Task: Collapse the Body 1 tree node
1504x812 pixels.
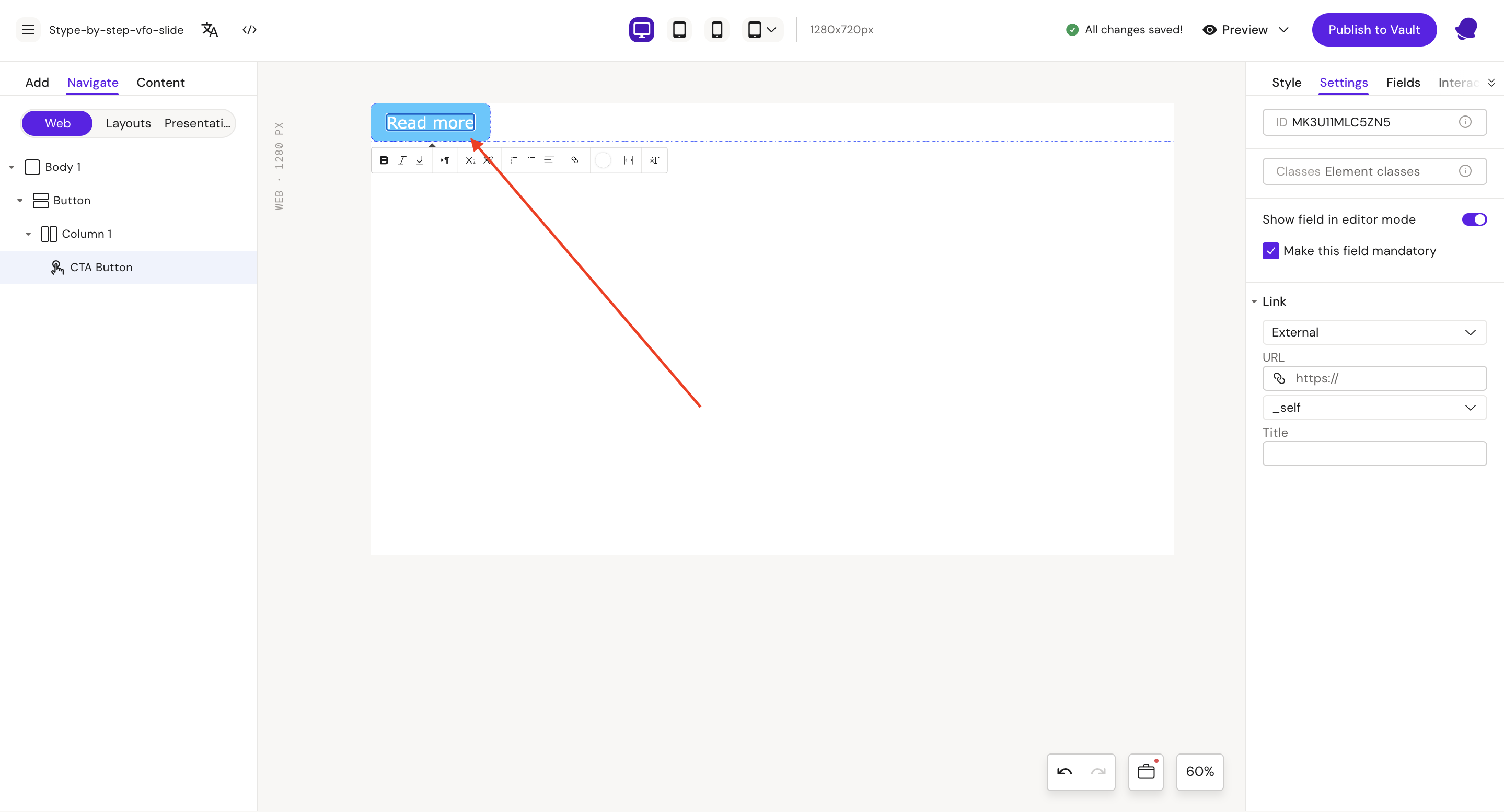Action: tap(11, 167)
